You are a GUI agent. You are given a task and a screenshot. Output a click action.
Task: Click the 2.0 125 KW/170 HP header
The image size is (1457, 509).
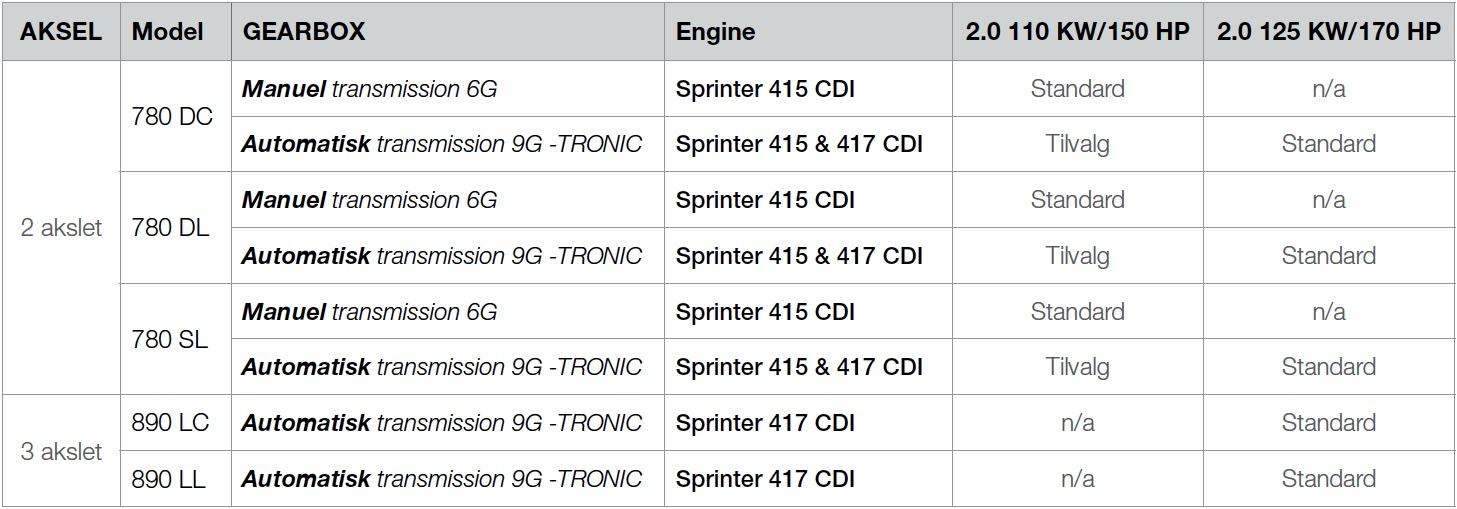[1329, 32]
